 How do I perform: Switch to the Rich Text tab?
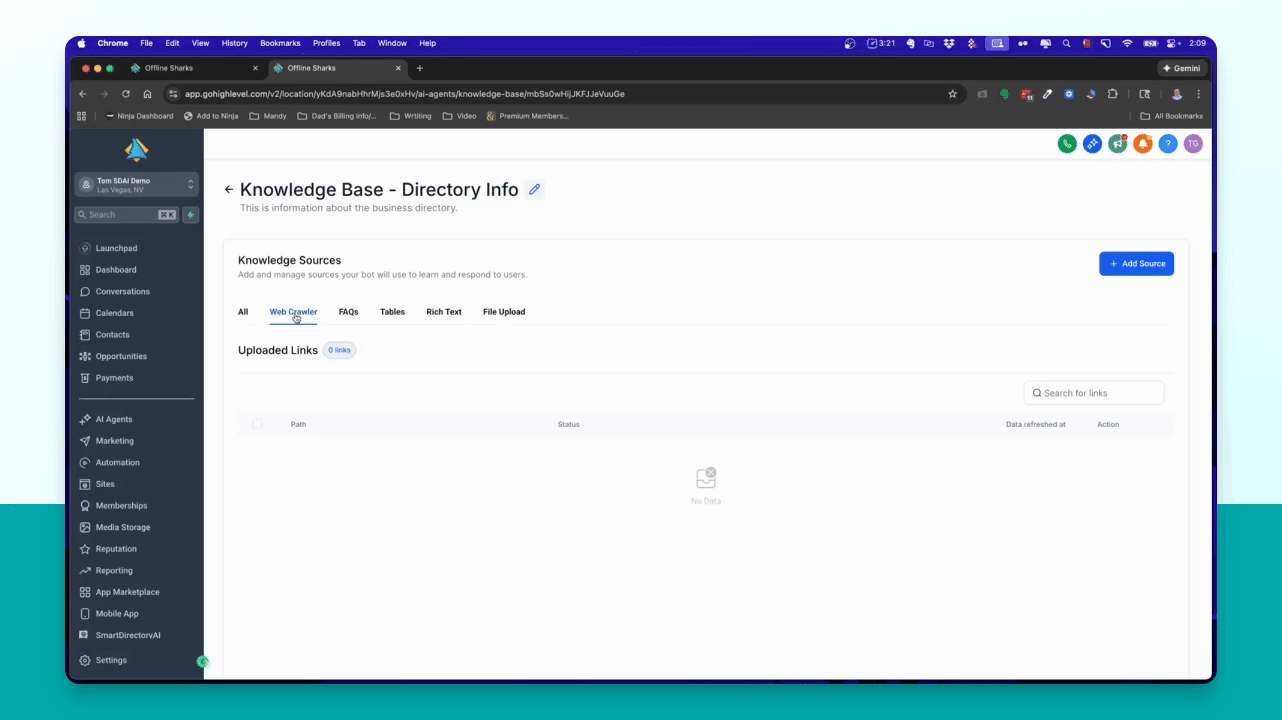click(x=444, y=312)
